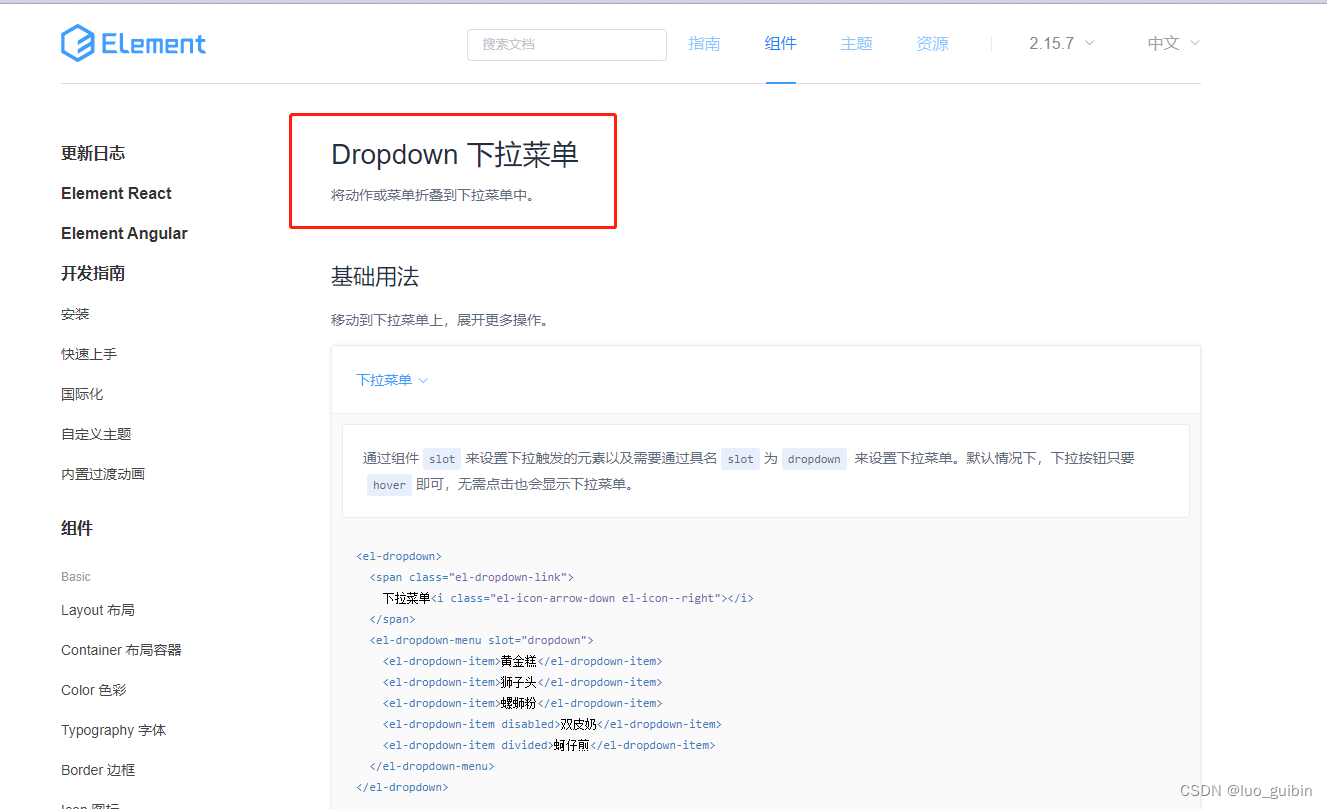The width and height of the screenshot is (1327, 809).
Task: View the Color 色彩 palette page
Action: pos(94,689)
